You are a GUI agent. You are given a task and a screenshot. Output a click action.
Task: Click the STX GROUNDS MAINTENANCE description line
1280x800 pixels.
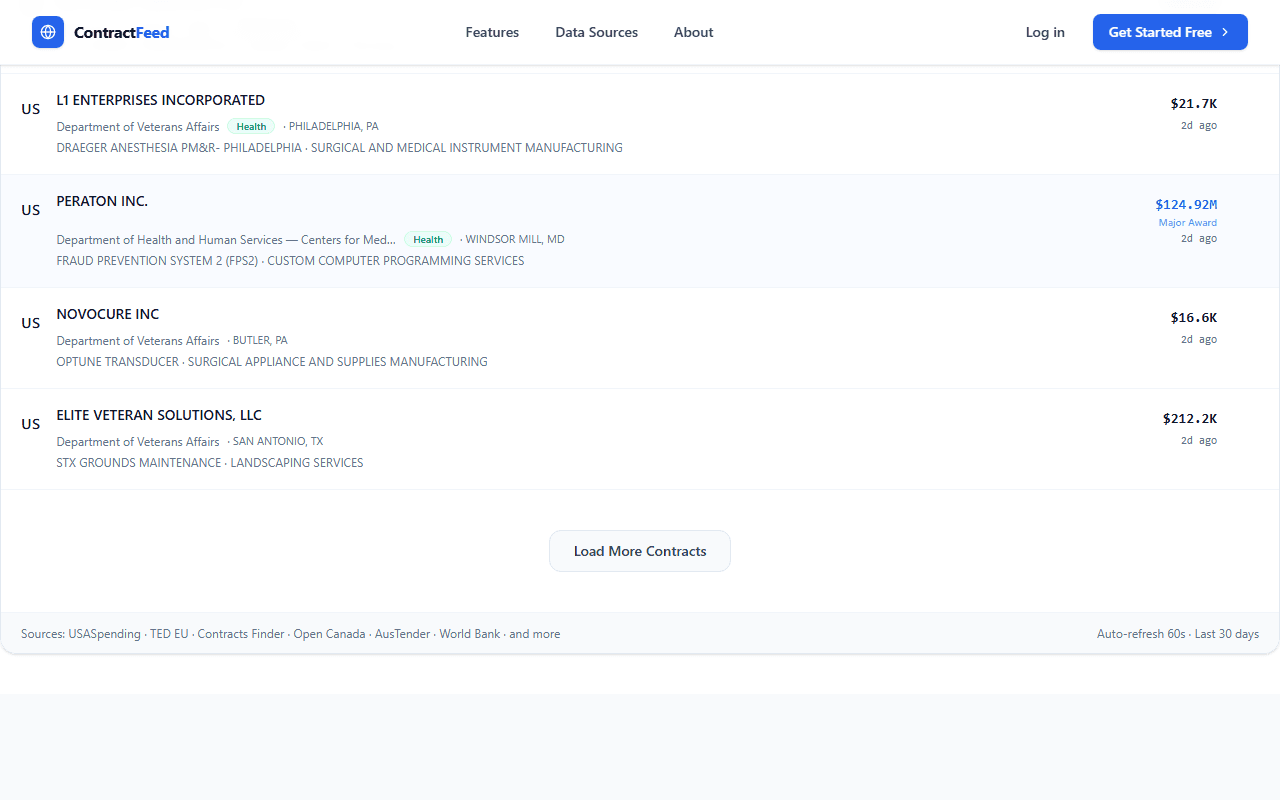[x=210, y=462]
